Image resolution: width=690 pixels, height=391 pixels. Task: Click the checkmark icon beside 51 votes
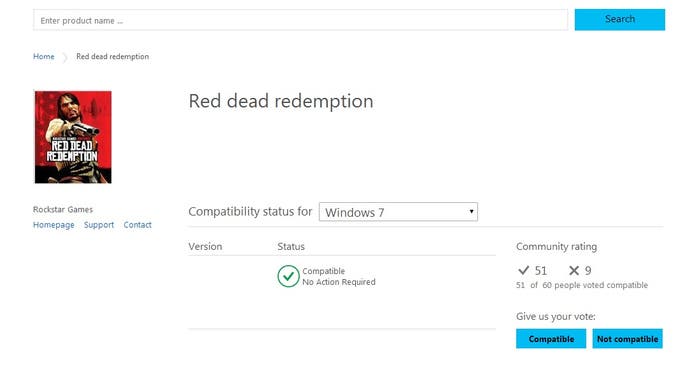pos(523,270)
